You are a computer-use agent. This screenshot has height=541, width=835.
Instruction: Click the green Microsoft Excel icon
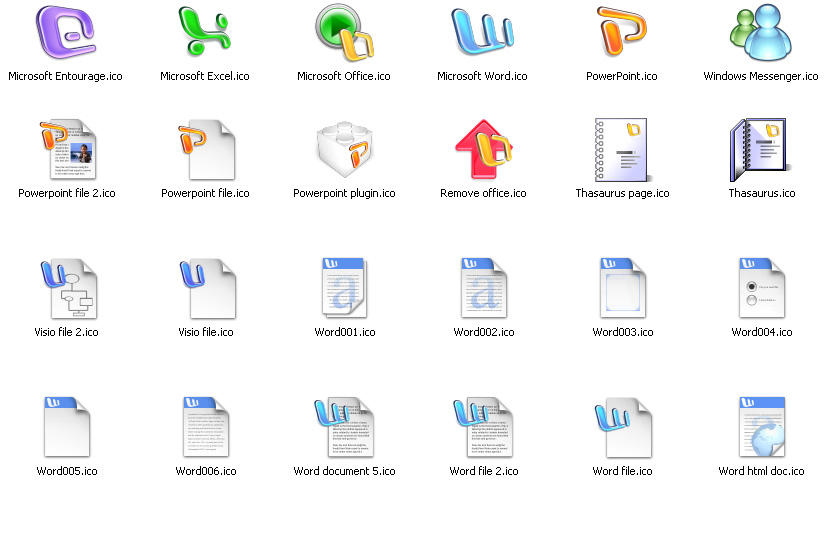pos(204,31)
